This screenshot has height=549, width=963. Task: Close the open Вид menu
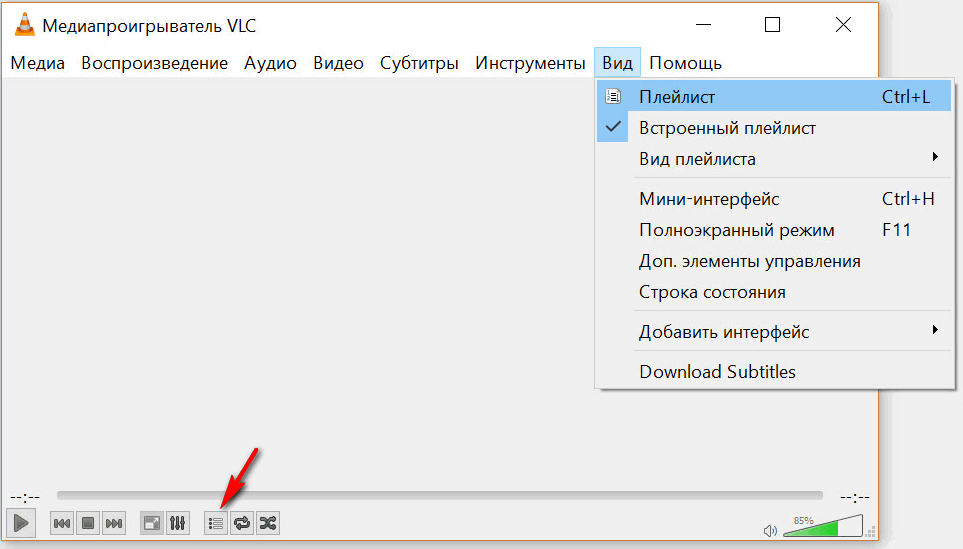tap(617, 63)
